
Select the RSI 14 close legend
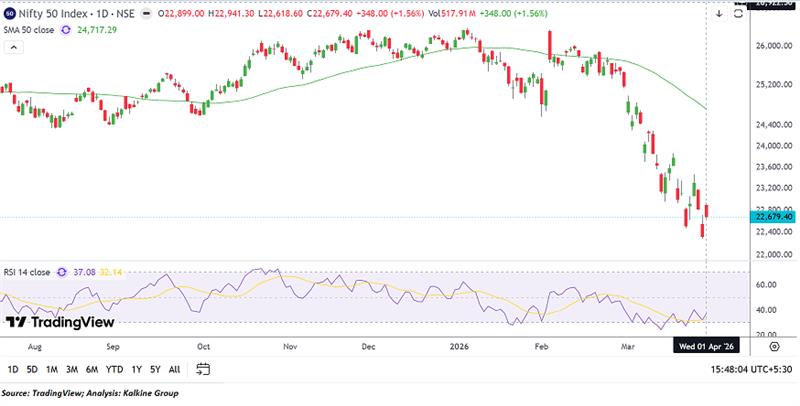28,271
